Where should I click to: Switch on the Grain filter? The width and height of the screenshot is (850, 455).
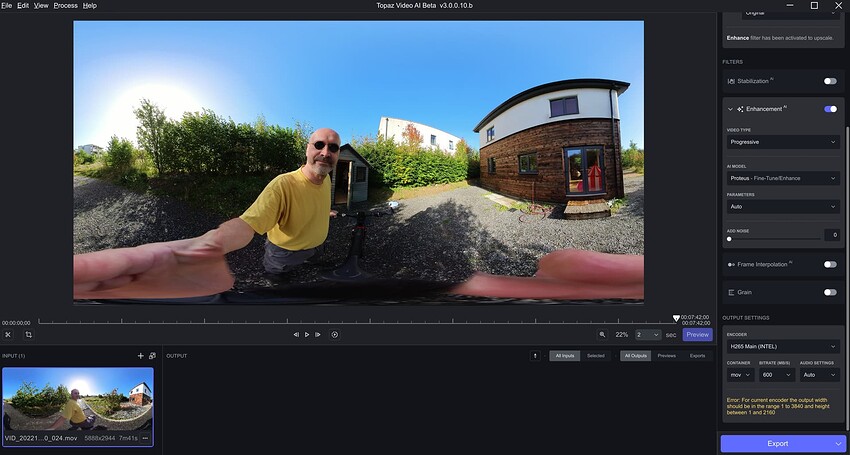[x=830, y=292]
